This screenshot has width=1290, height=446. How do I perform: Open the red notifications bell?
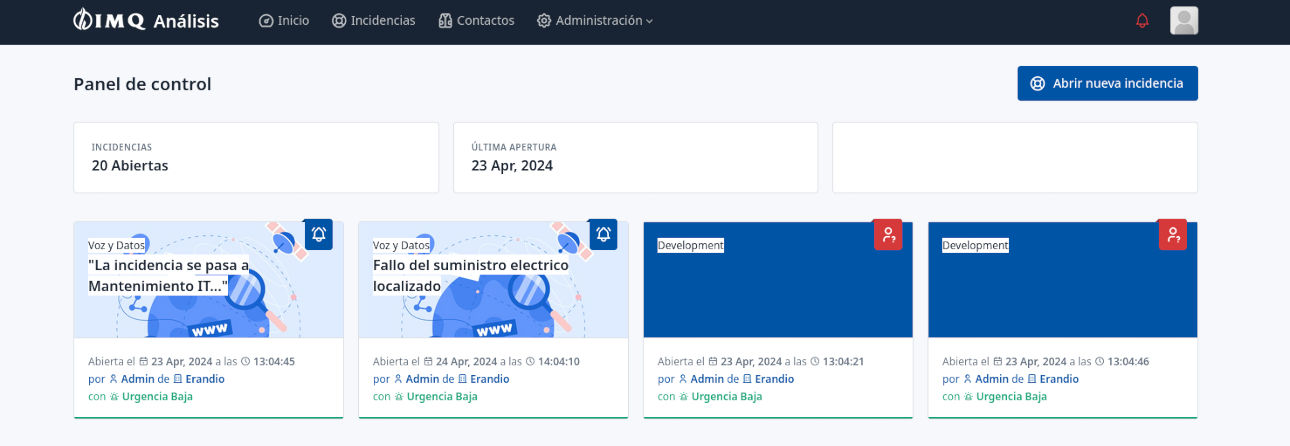point(1142,20)
